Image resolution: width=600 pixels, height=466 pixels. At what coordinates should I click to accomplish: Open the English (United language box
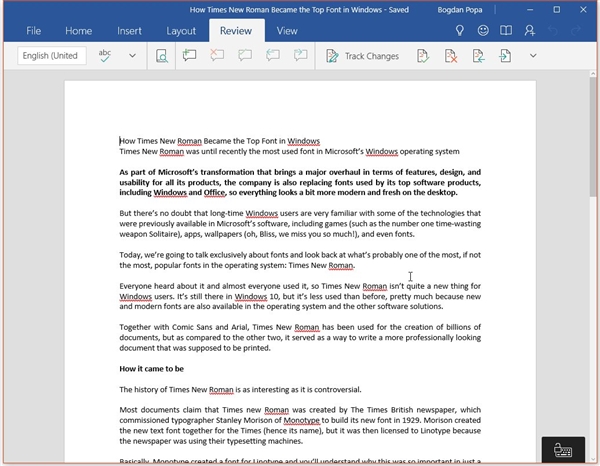[x=52, y=56]
